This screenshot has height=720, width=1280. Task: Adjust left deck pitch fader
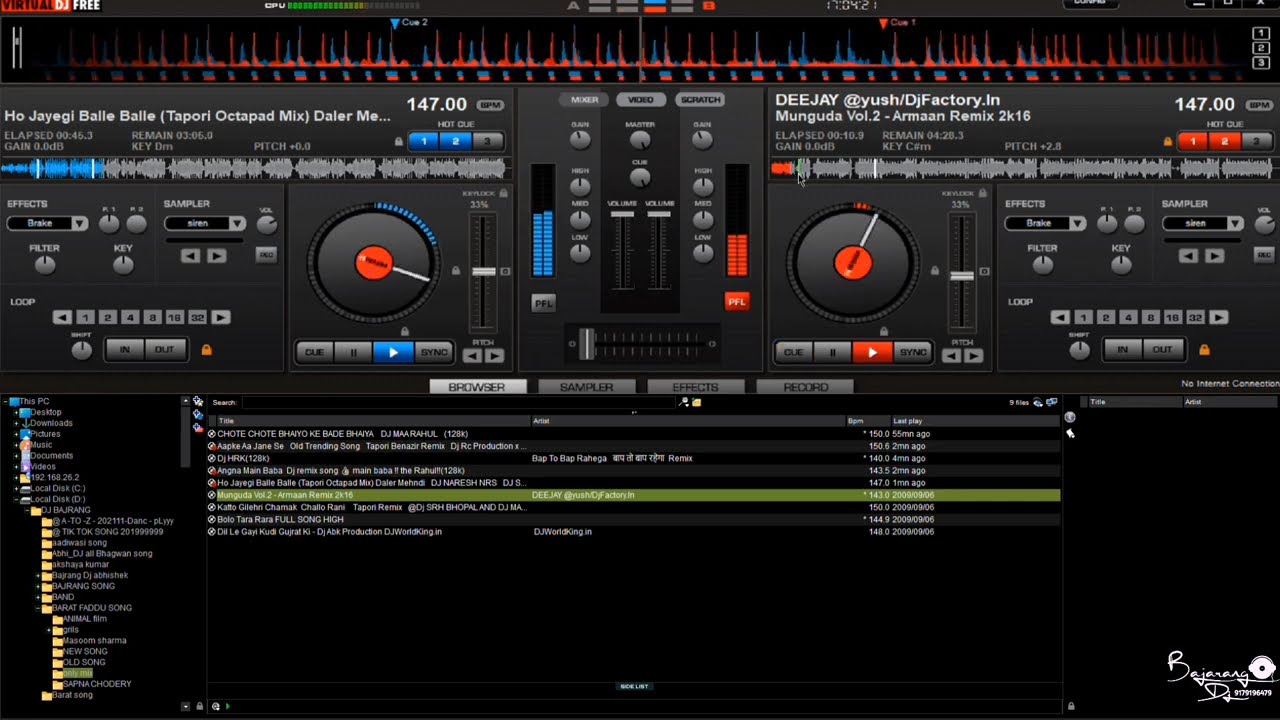point(484,271)
